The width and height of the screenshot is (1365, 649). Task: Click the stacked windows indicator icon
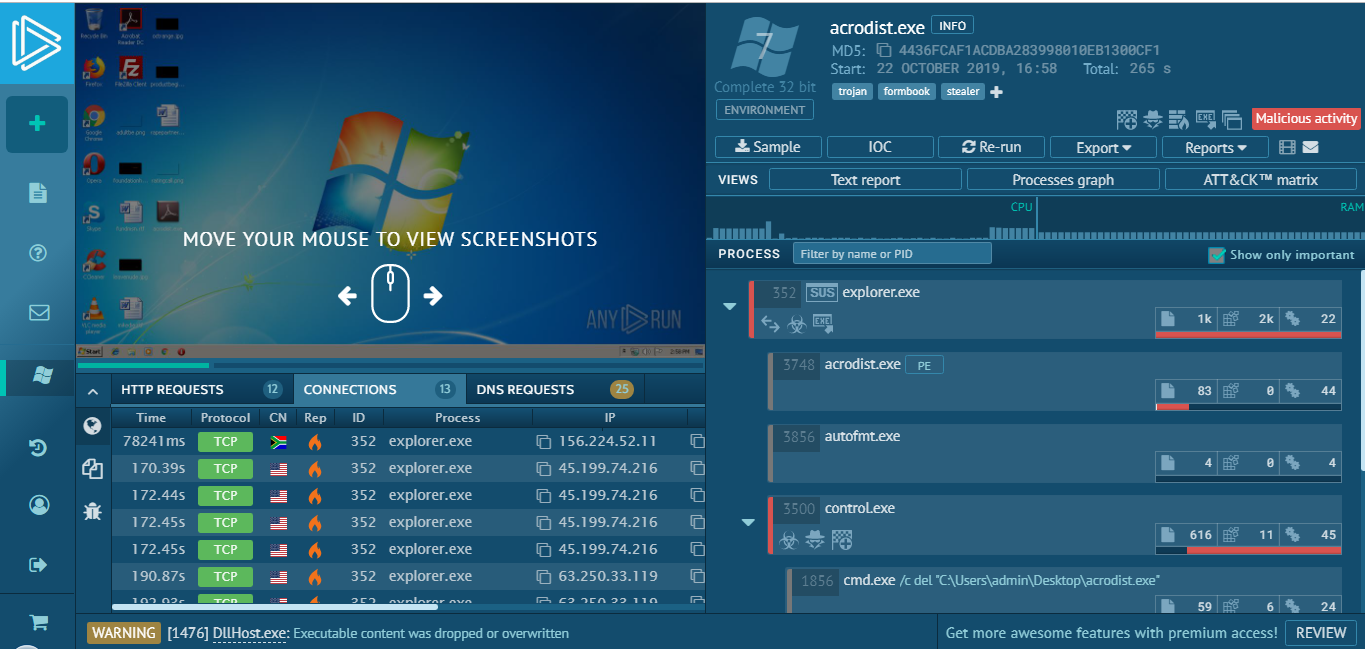pyautogui.click(x=1232, y=120)
